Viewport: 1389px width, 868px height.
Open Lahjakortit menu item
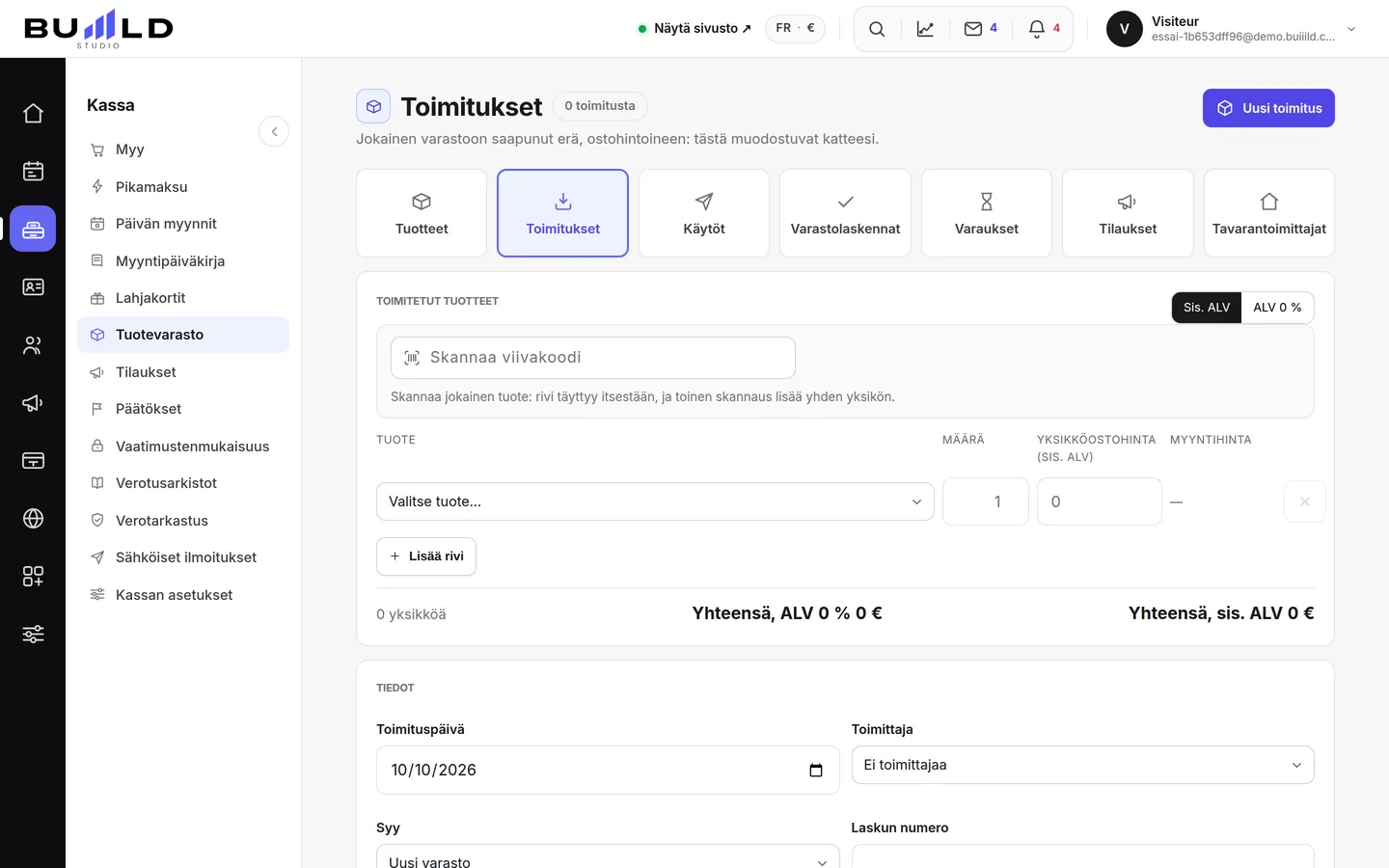[183, 298]
